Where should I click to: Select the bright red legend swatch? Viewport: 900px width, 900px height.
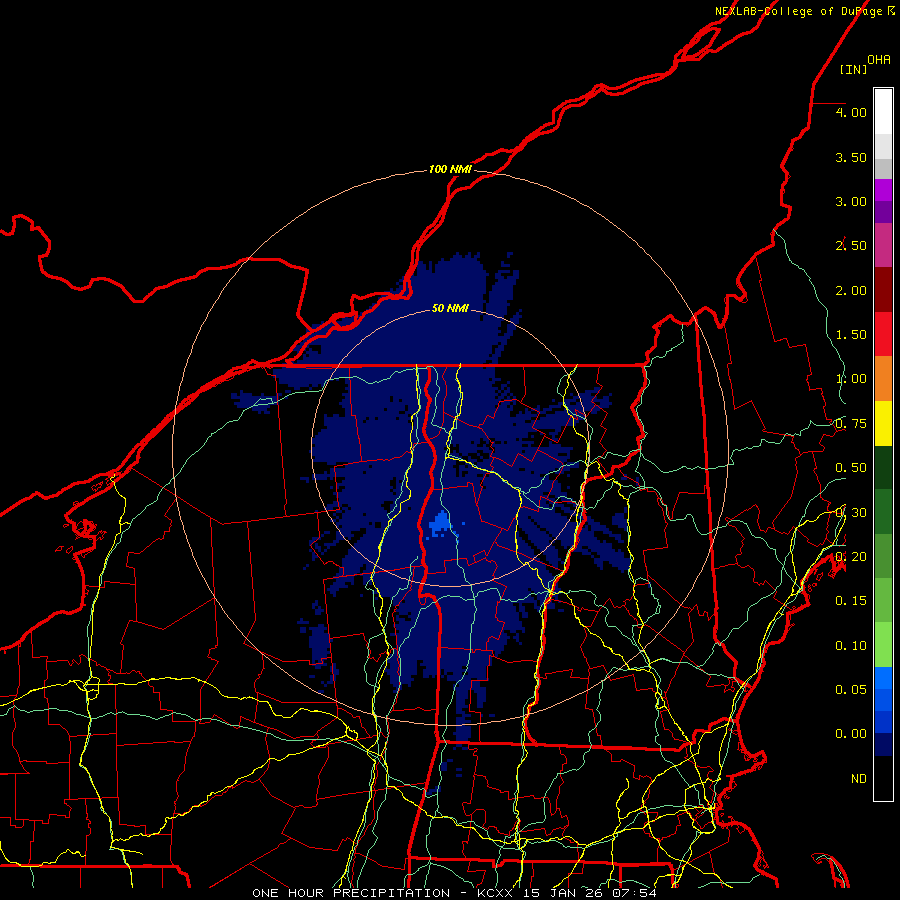tap(883, 334)
